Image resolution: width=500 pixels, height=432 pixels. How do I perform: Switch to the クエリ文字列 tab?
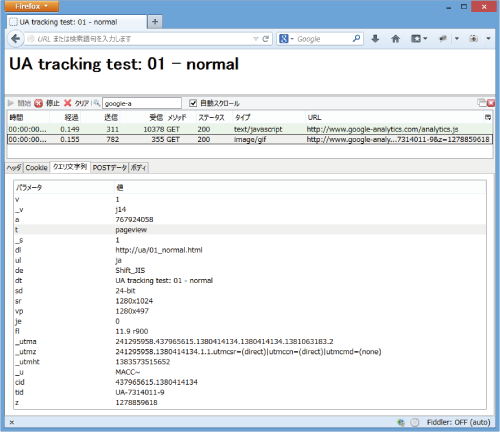tap(70, 167)
